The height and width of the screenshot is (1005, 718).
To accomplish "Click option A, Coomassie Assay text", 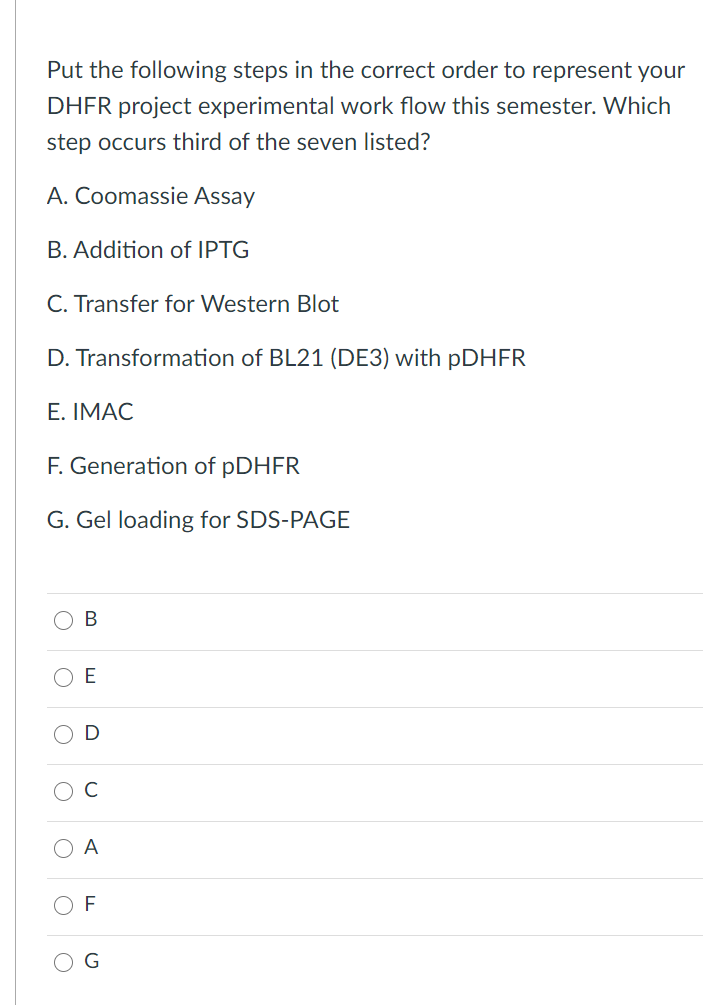I will [x=151, y=196].
